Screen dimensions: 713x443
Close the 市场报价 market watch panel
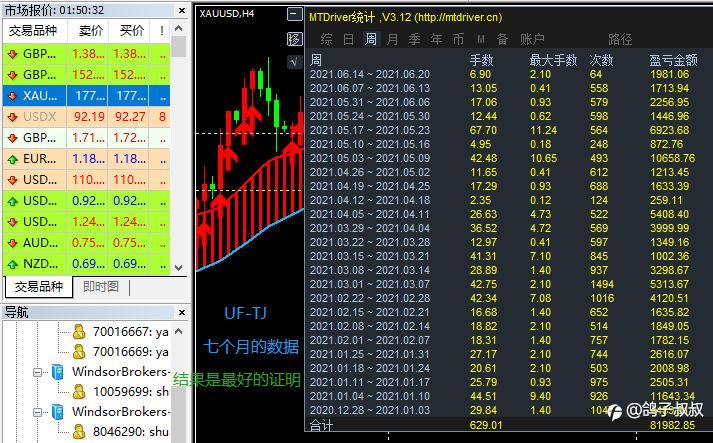coord(182,10)
